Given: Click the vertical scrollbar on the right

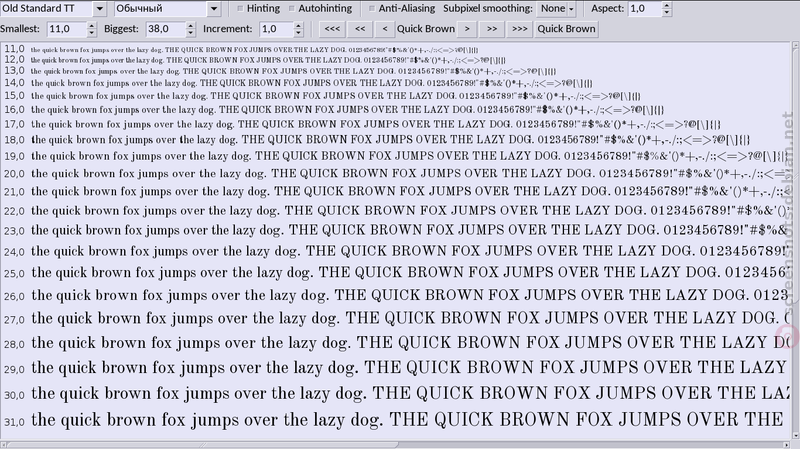Looking at the screenshot, I should point(795,241).
